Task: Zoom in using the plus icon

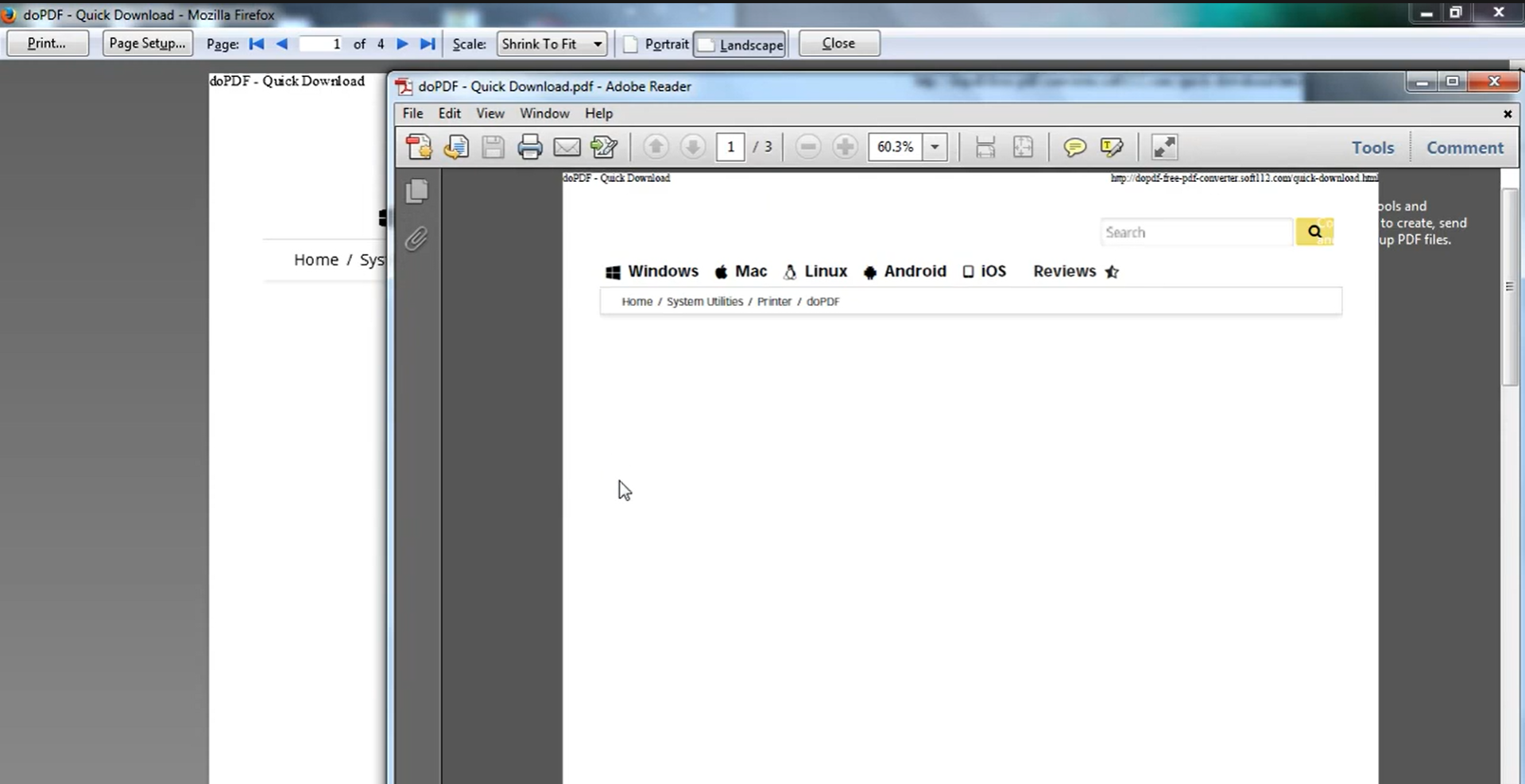Action: click(x=846, y=147)
